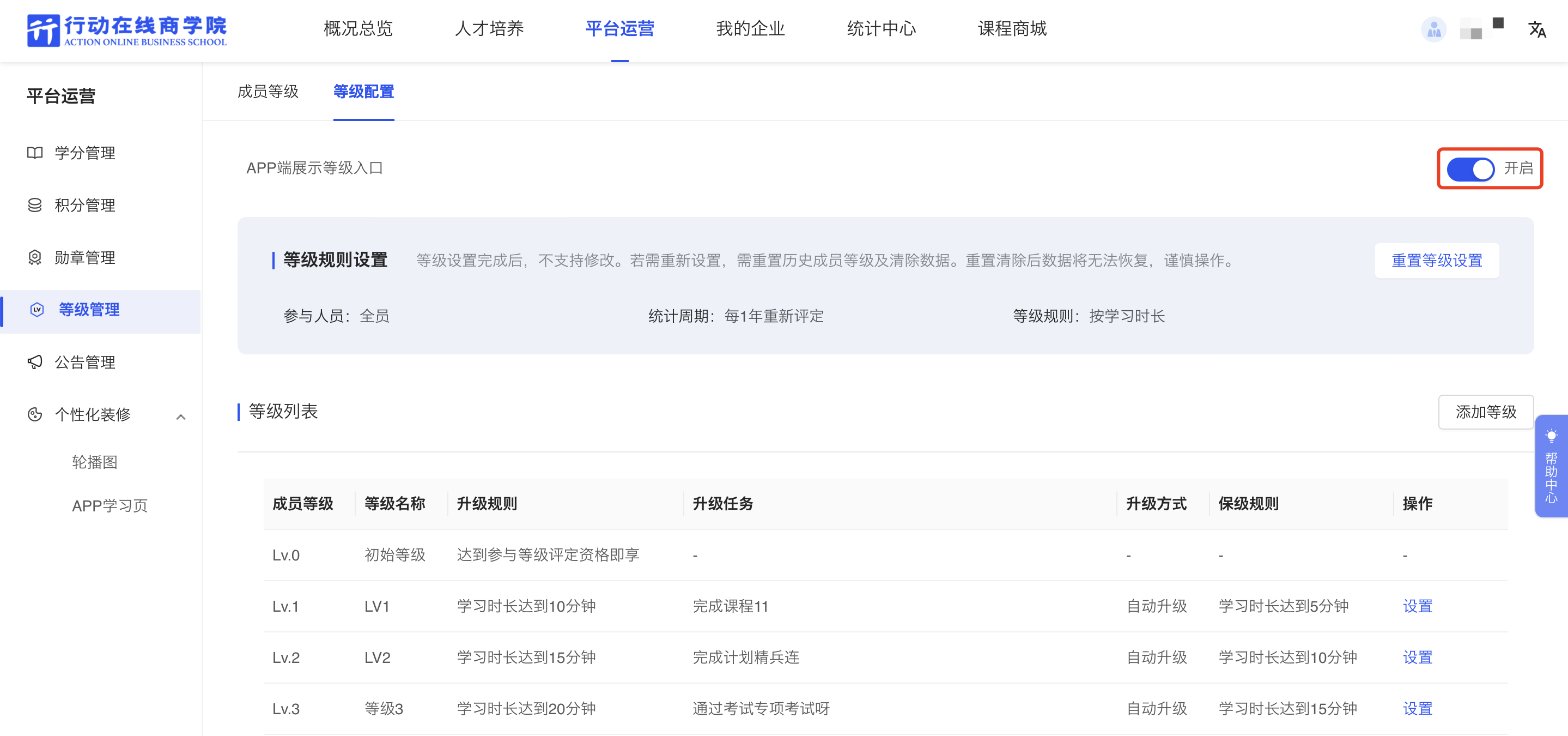Click the 学习时长达到5分钟 retention rule cell
Screen dimensions: 1568x736
tap(1284, 606)
